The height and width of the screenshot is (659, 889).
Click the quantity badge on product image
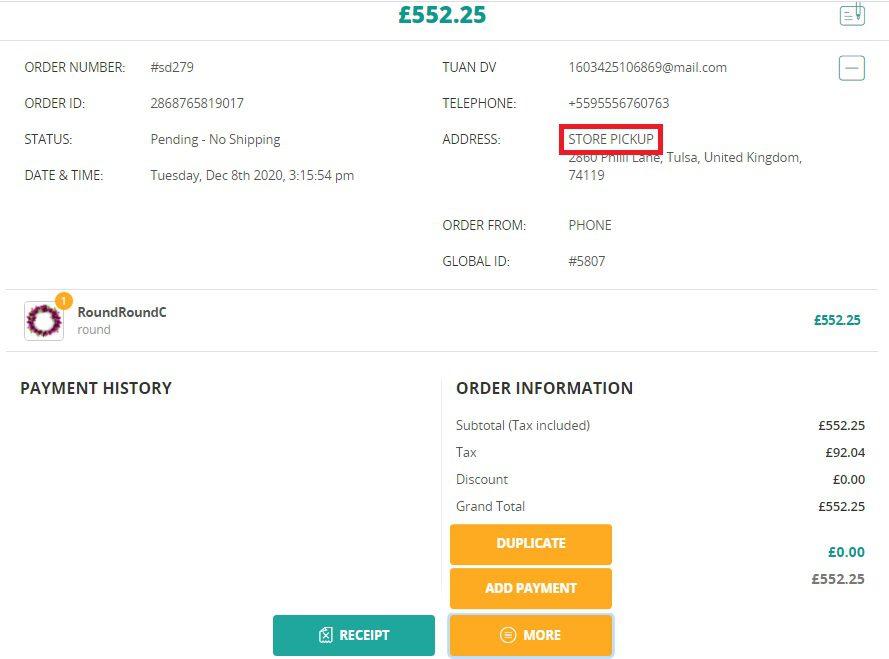(63, 300)
